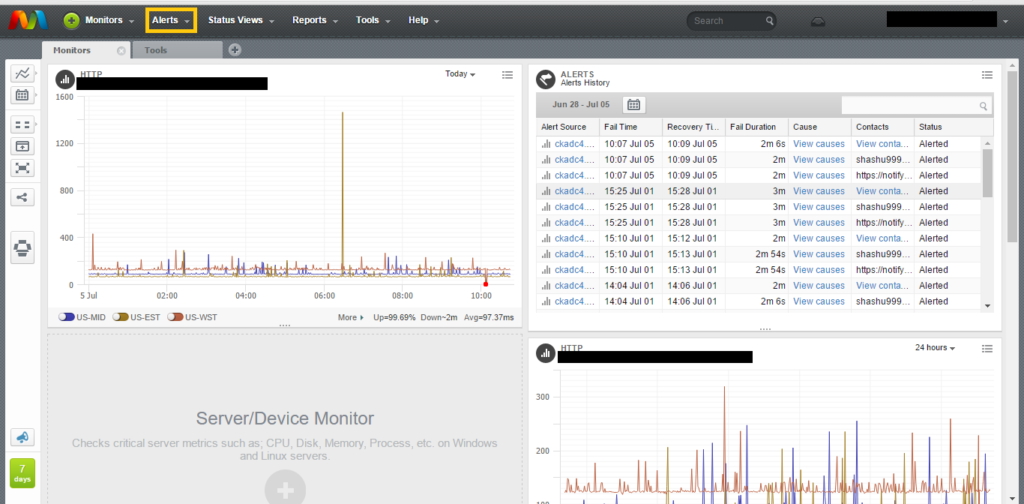Open the 24 hours time range dropdown
The width and height of the screenshot is (1024, 504).
click(935, 348)
